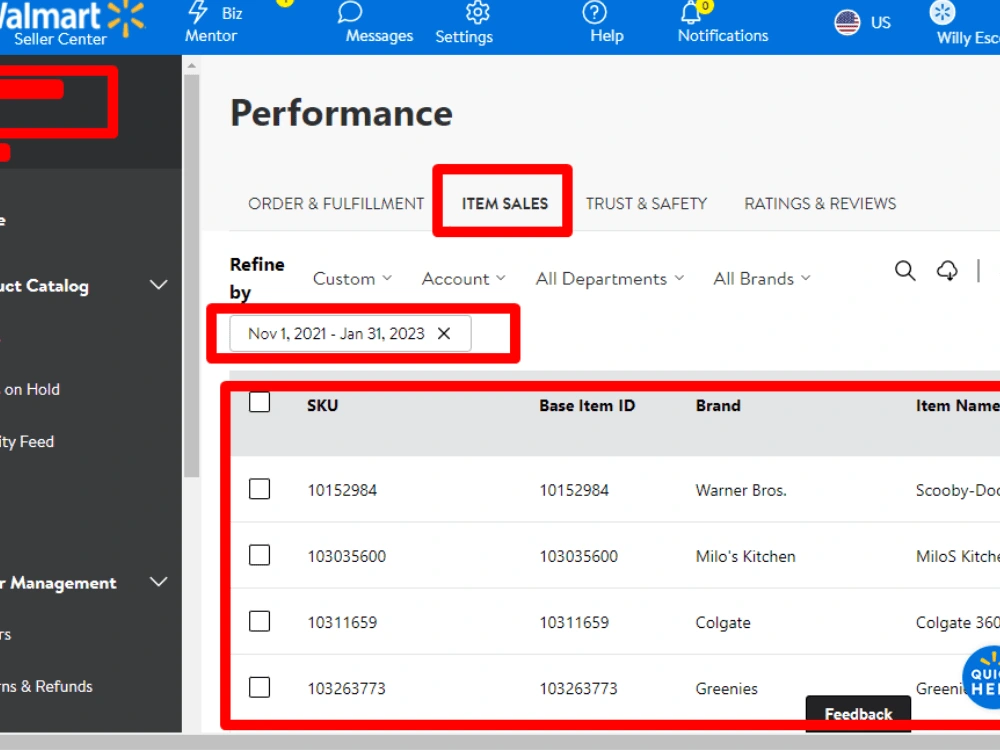The height and width of the screenshot is (750, 1000).
Task: Select the US flag region icon
Action: [x=847, y=23]
